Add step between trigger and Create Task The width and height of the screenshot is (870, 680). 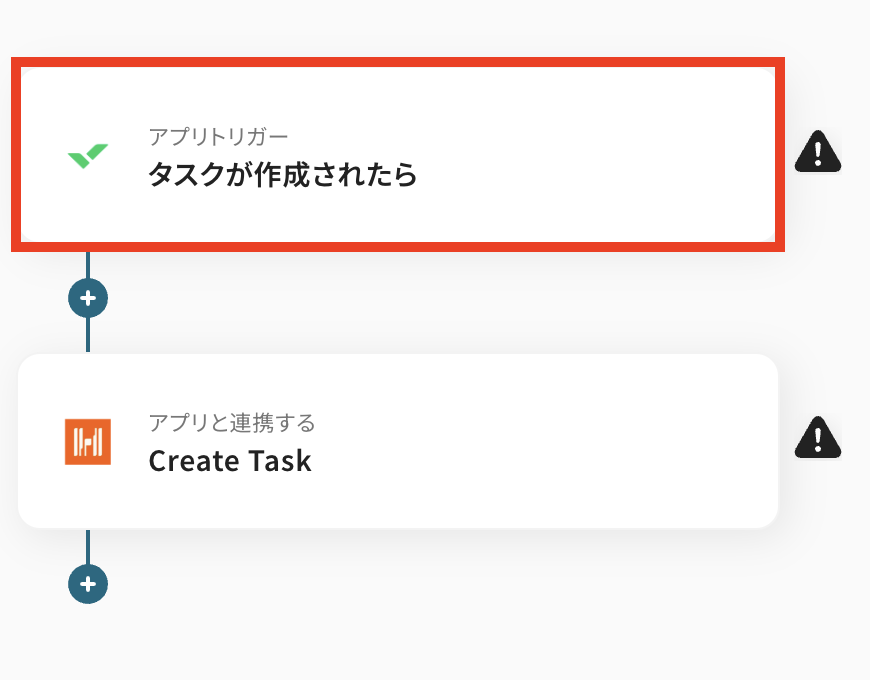pyautogui.click(x=88, y=298)
